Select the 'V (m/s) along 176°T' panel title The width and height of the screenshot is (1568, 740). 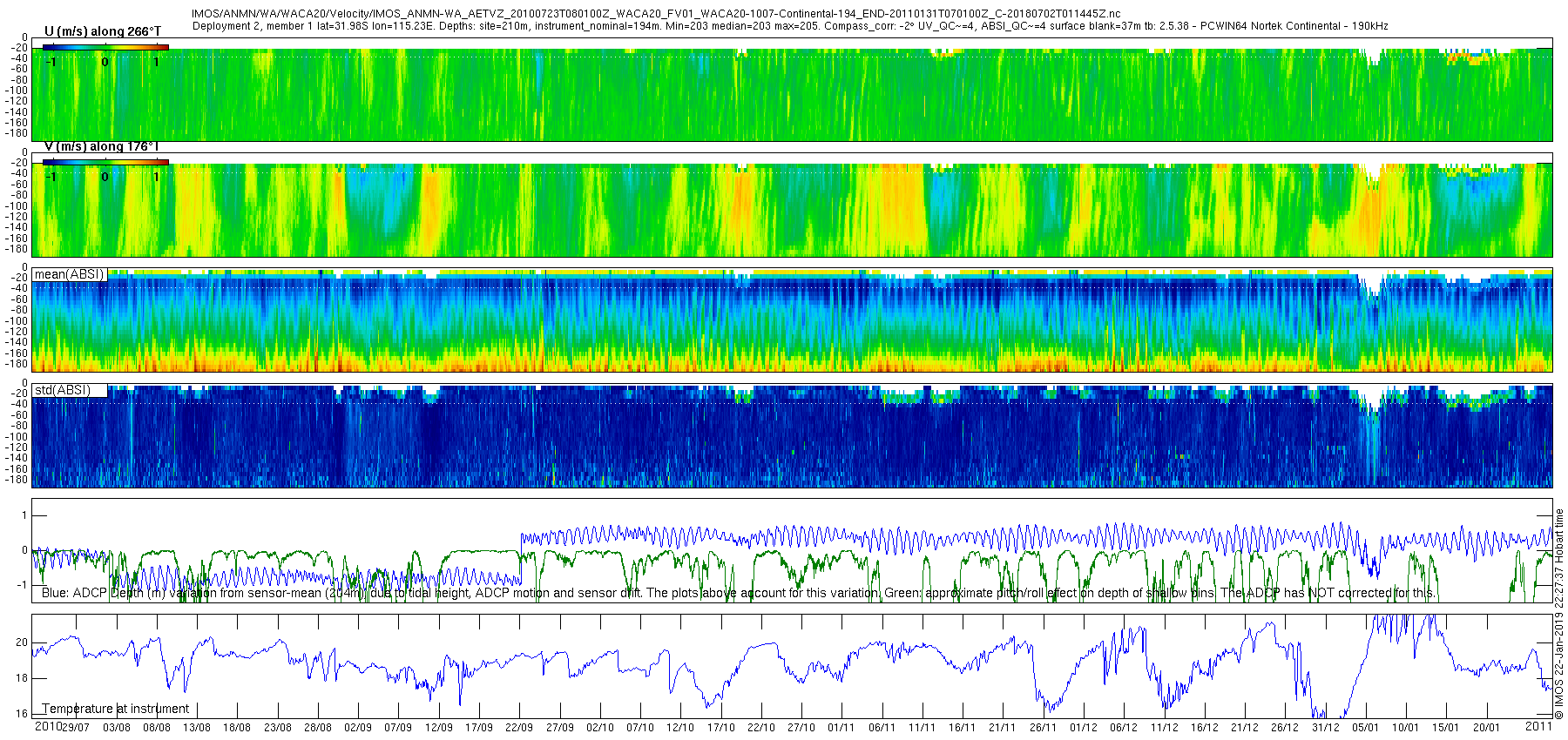pyautogui.click(x=102, y=146)
